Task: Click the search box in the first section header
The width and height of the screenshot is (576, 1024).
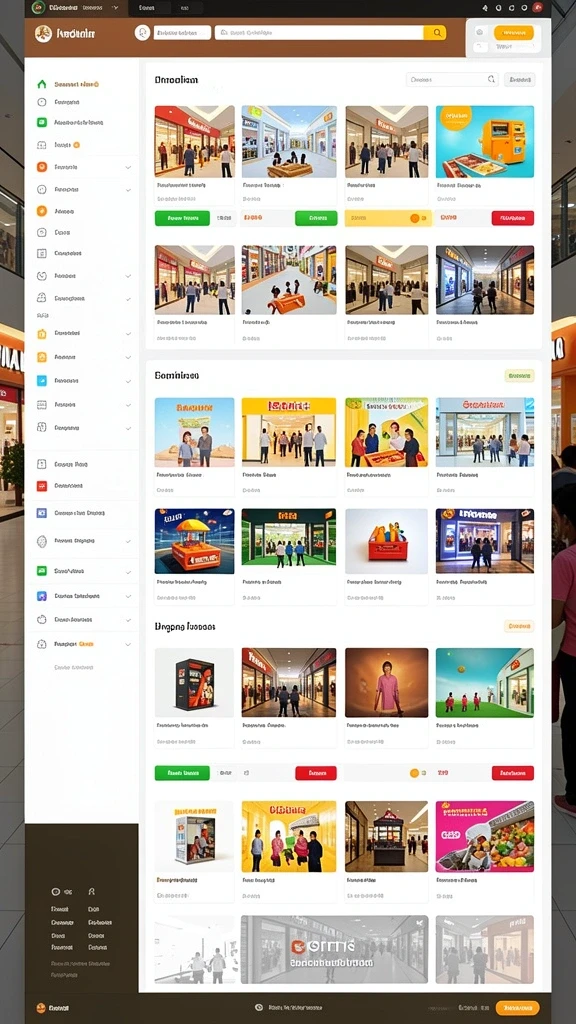Action: tap(452, 80)
